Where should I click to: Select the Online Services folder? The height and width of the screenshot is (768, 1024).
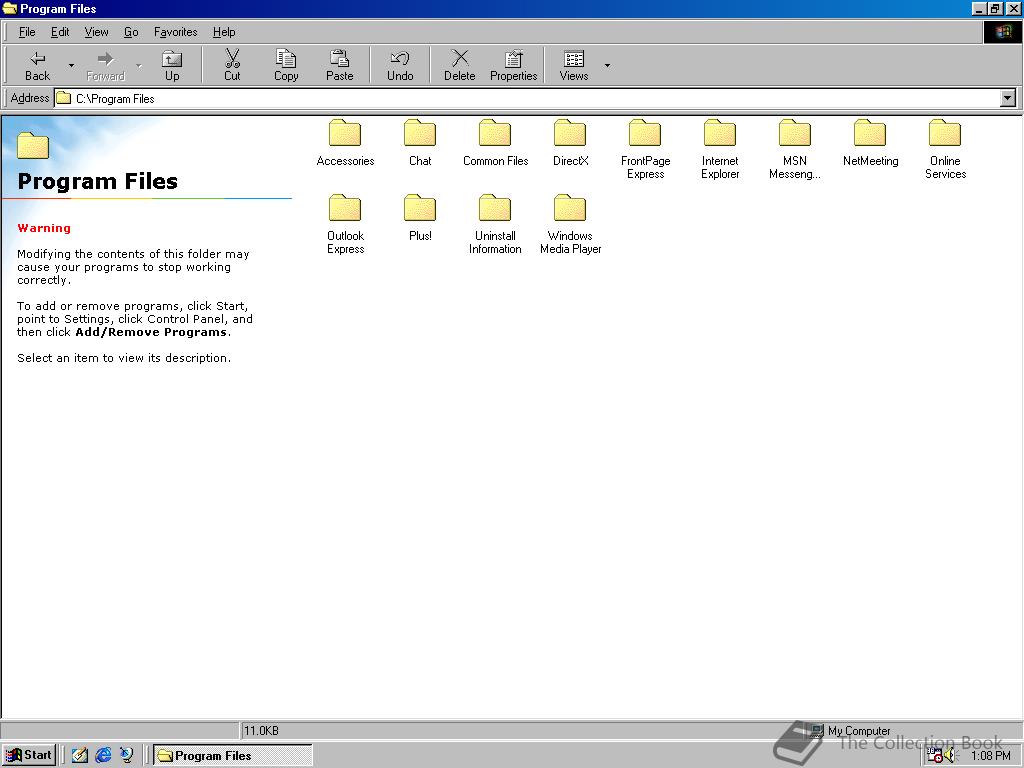click(945, 150)
